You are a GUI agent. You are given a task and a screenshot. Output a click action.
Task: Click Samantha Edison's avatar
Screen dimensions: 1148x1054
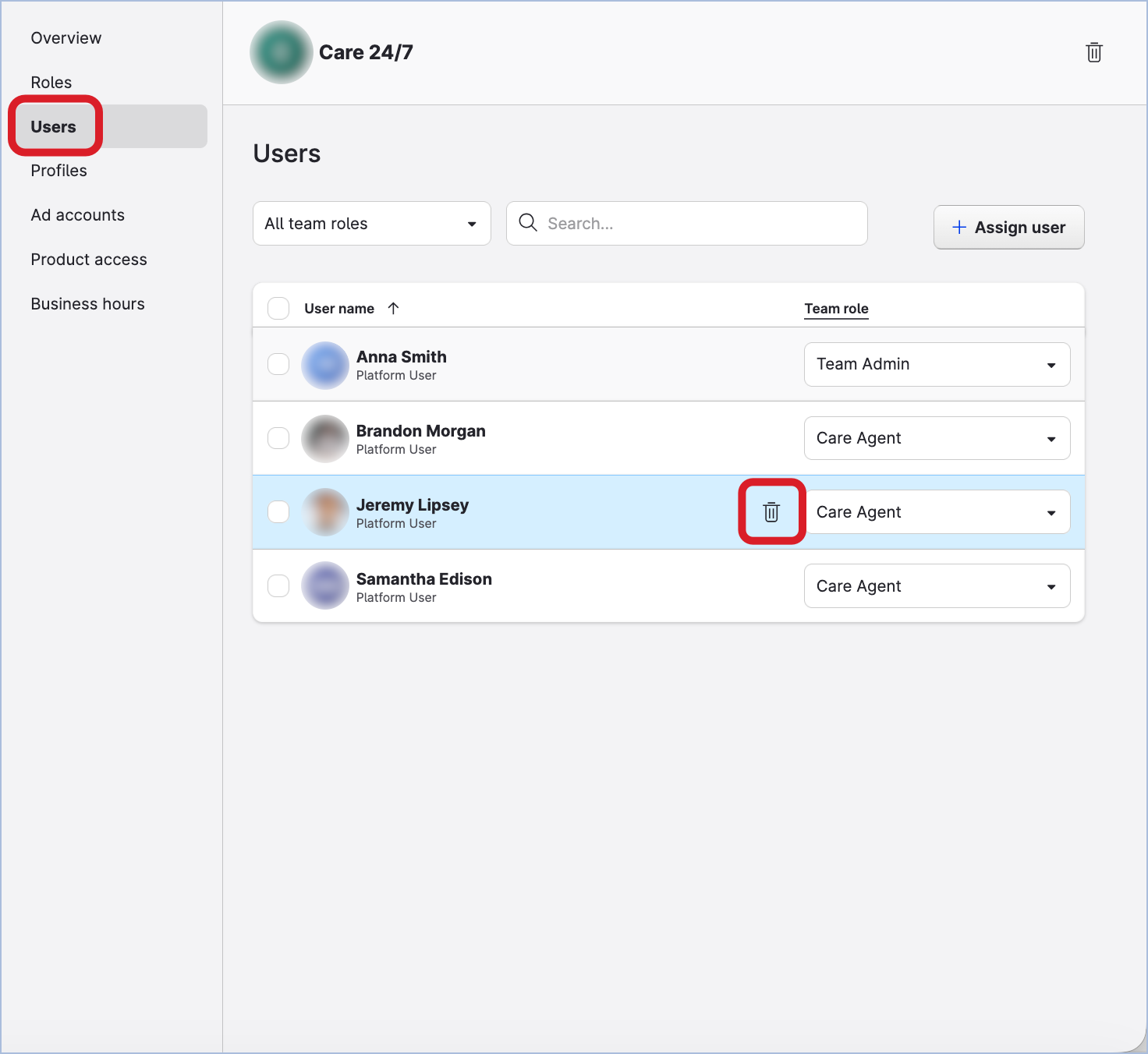(324, 585)
